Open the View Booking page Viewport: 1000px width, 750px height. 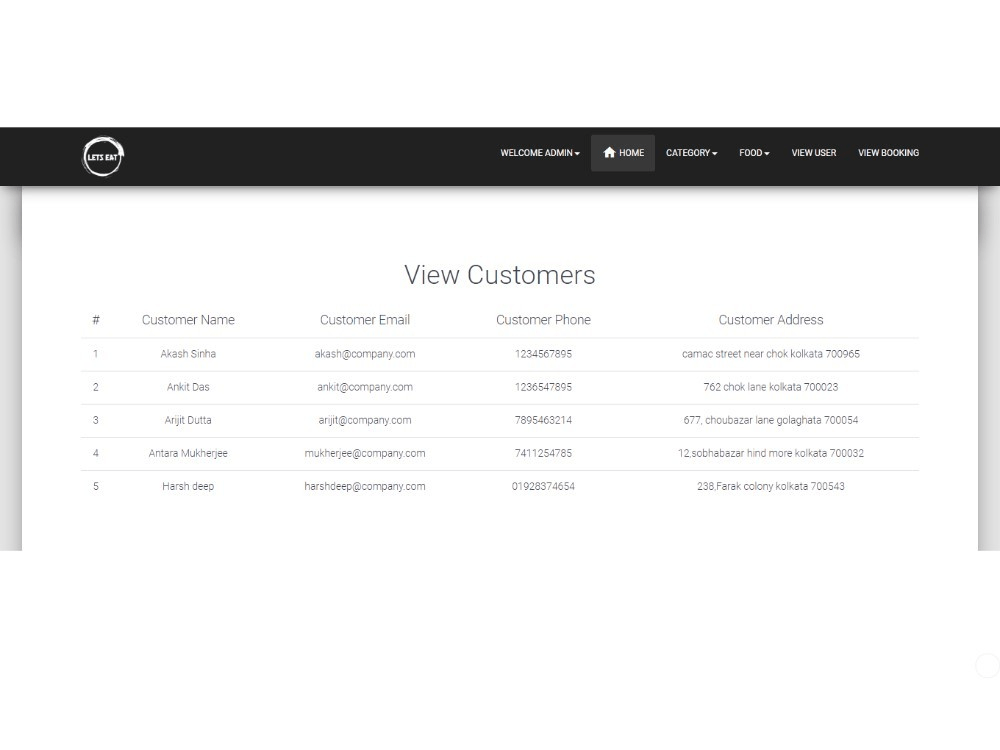click(888, 153)
